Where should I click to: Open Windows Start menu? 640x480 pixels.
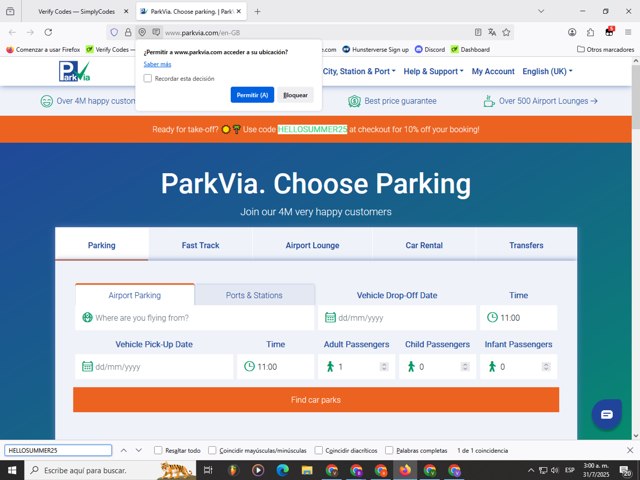tap(11, 470)
